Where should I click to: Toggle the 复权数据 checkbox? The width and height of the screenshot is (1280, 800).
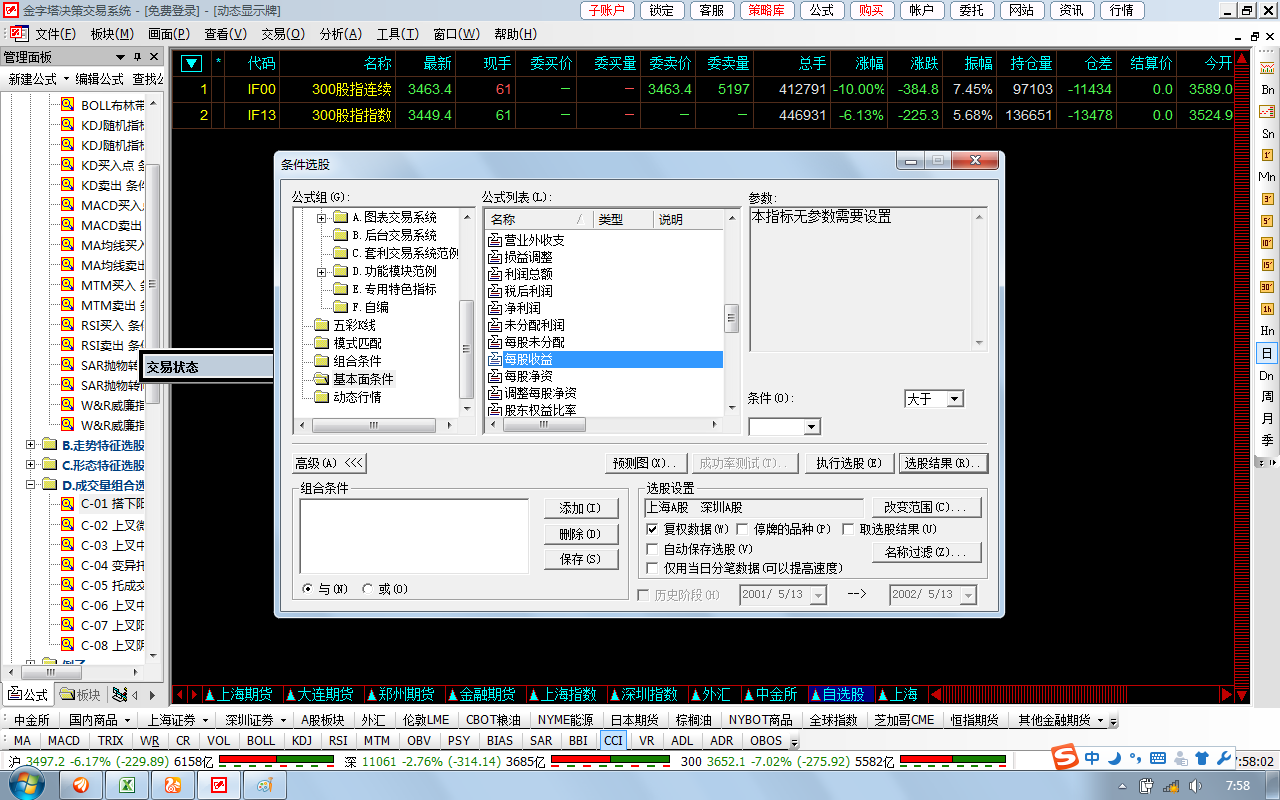tap(652, 529)
